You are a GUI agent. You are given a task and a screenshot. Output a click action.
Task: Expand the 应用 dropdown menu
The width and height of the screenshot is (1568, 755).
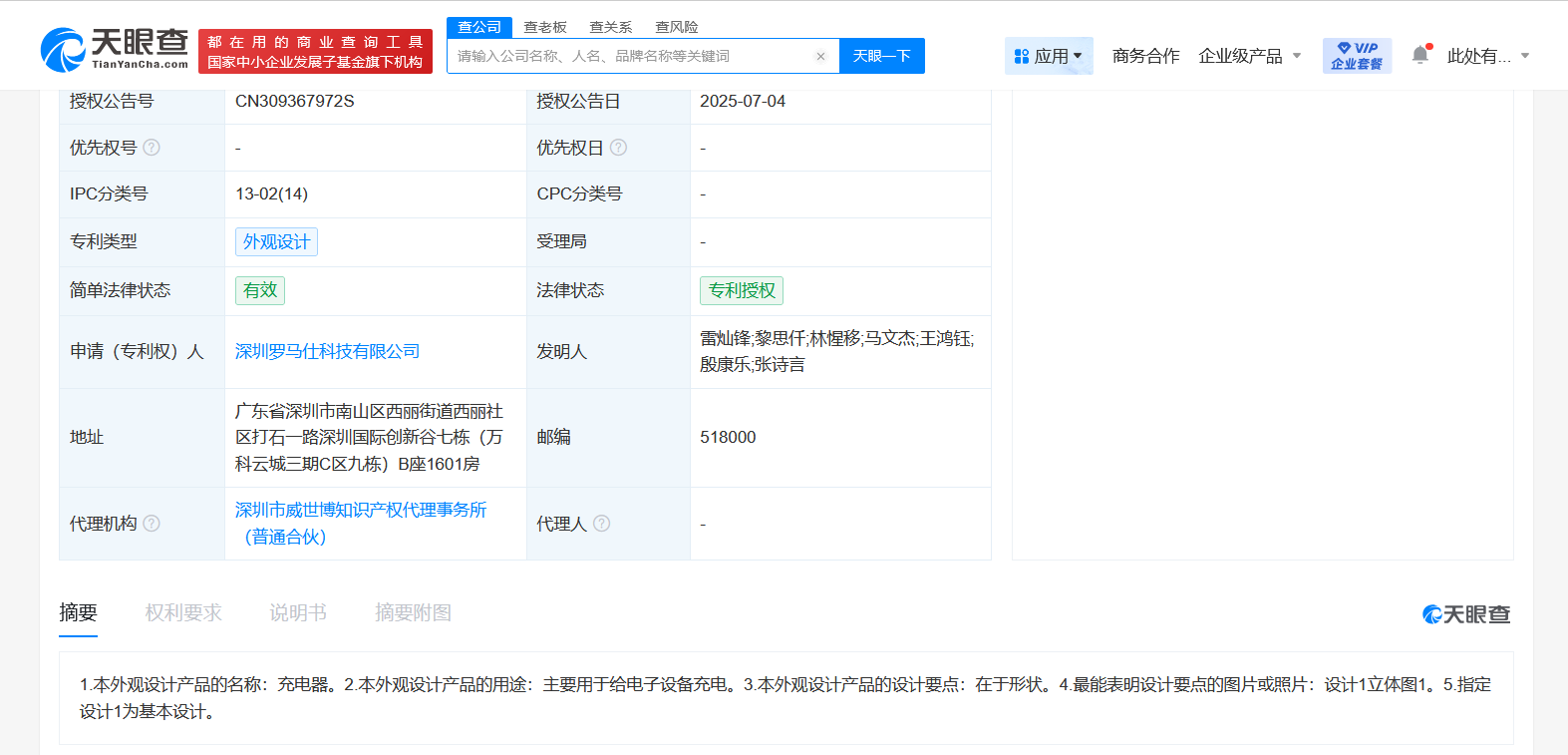[x=1049, y=56]
